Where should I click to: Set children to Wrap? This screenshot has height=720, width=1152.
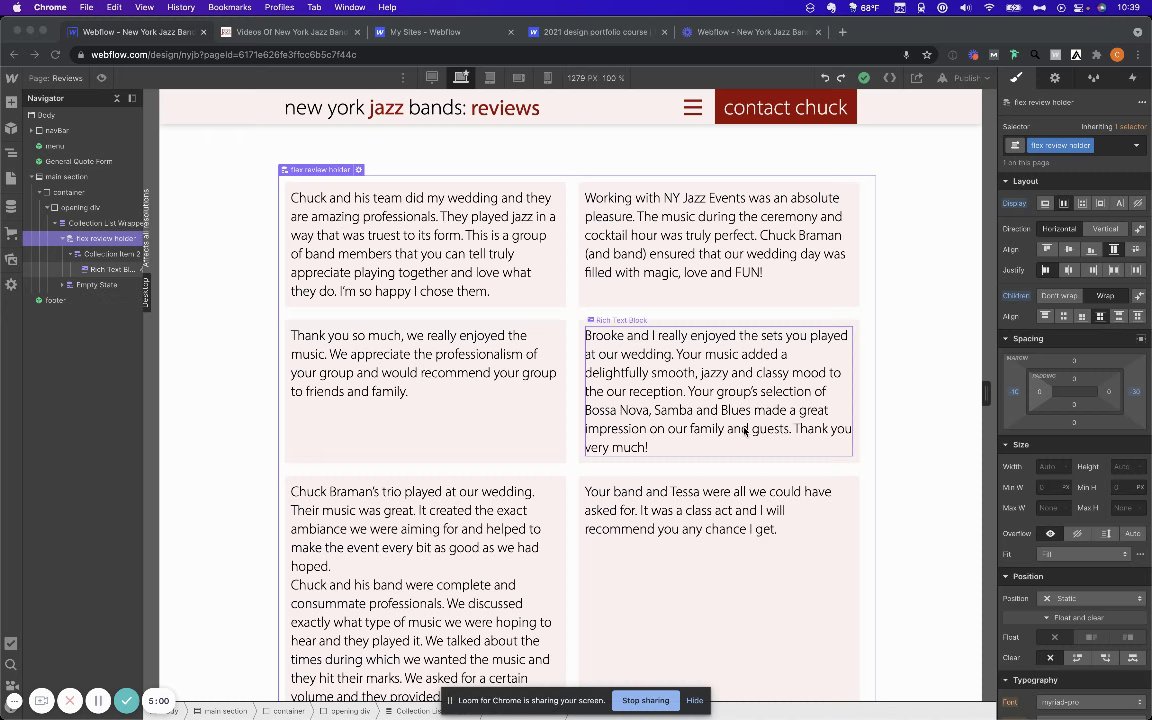[x=1105, y=296]
